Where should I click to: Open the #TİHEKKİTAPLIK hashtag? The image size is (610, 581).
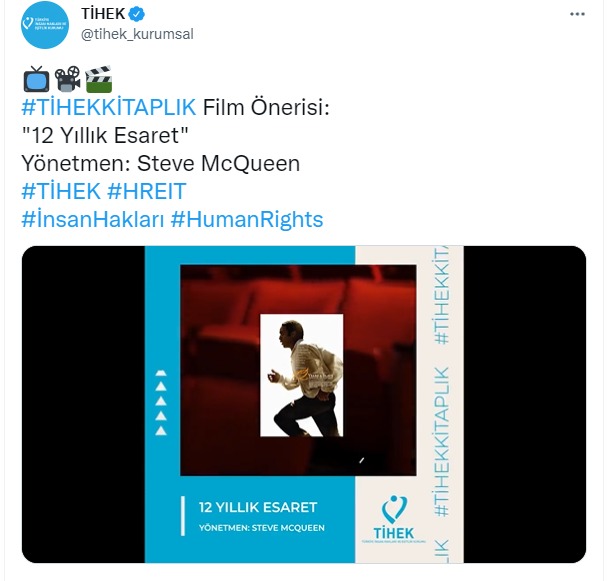(109, 107)
